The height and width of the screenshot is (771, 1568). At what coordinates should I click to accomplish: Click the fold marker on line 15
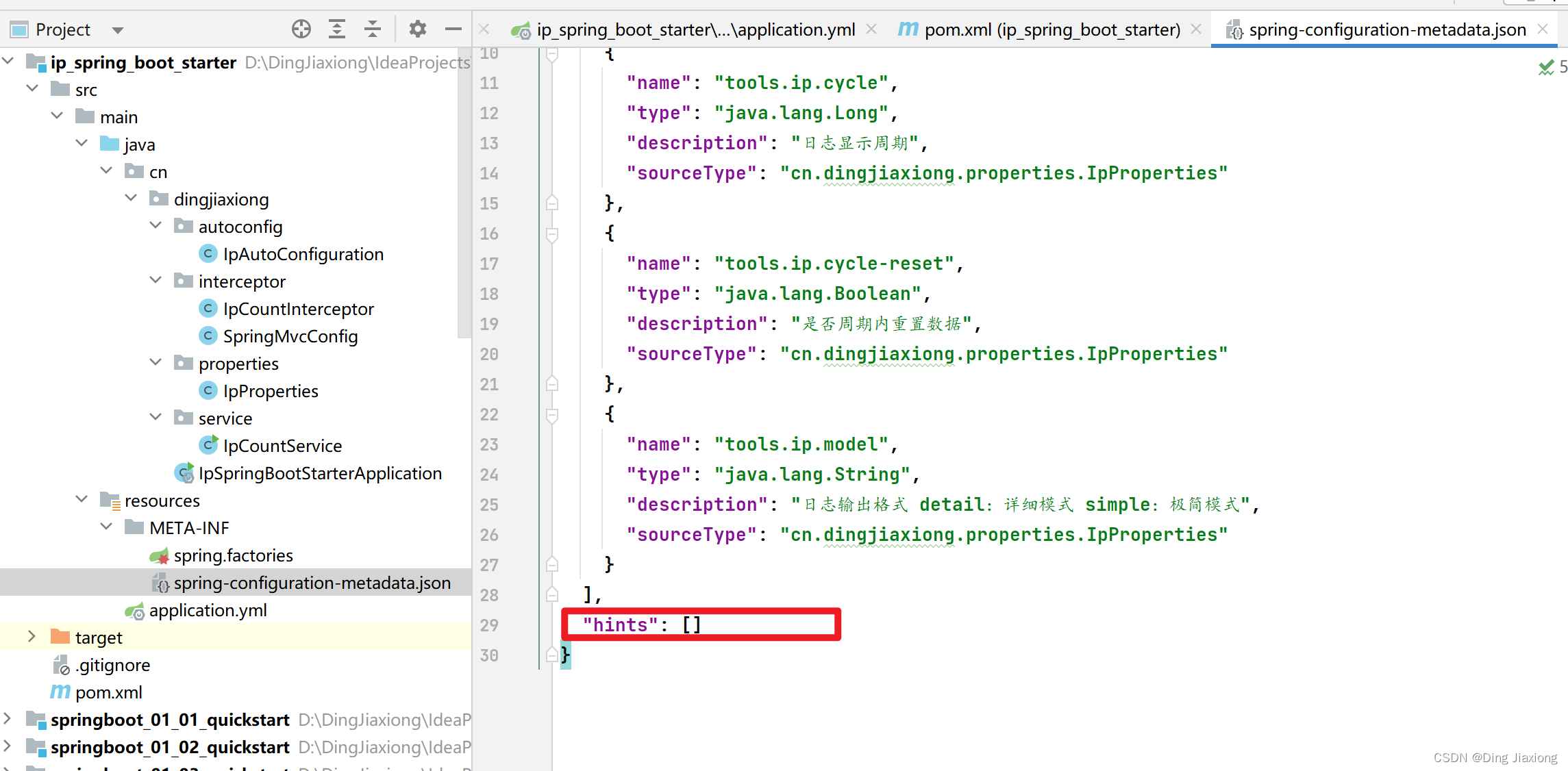point(552,203)
